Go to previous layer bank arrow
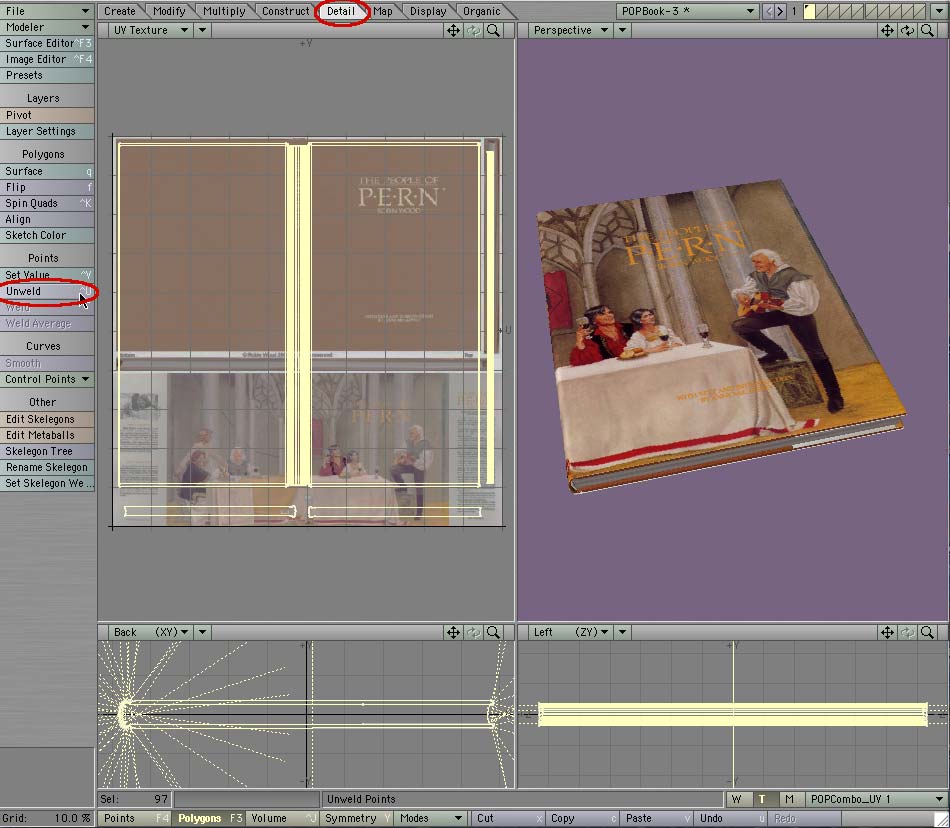 click(x=769, y=11)
